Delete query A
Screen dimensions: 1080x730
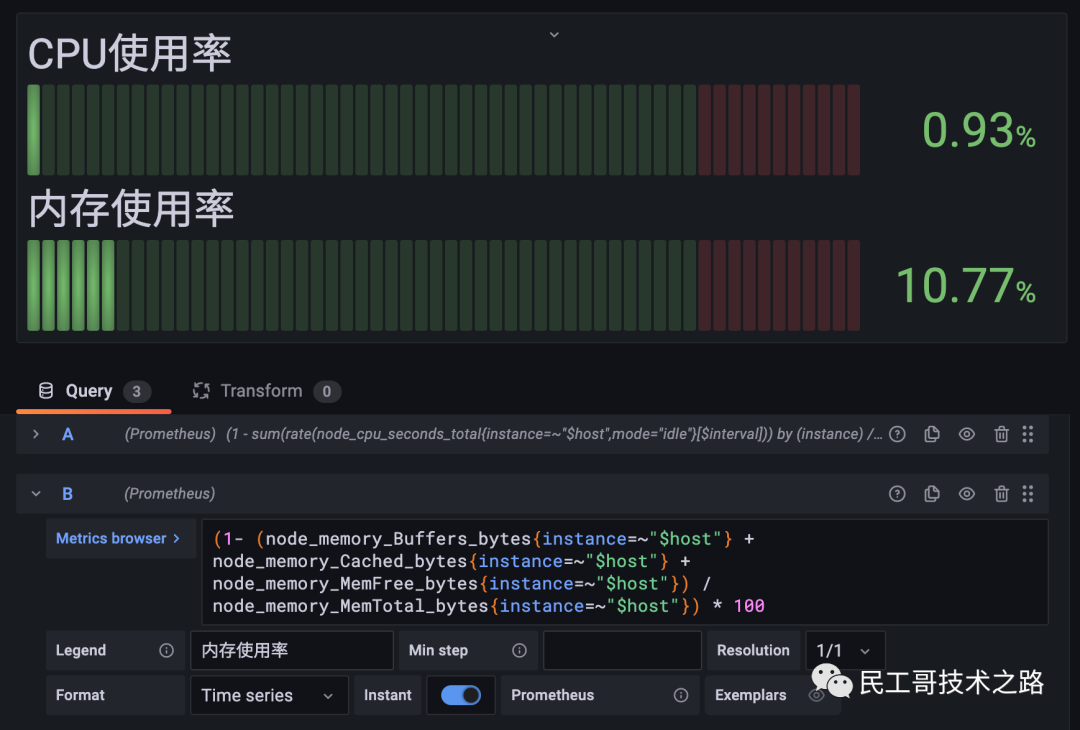1001,434
